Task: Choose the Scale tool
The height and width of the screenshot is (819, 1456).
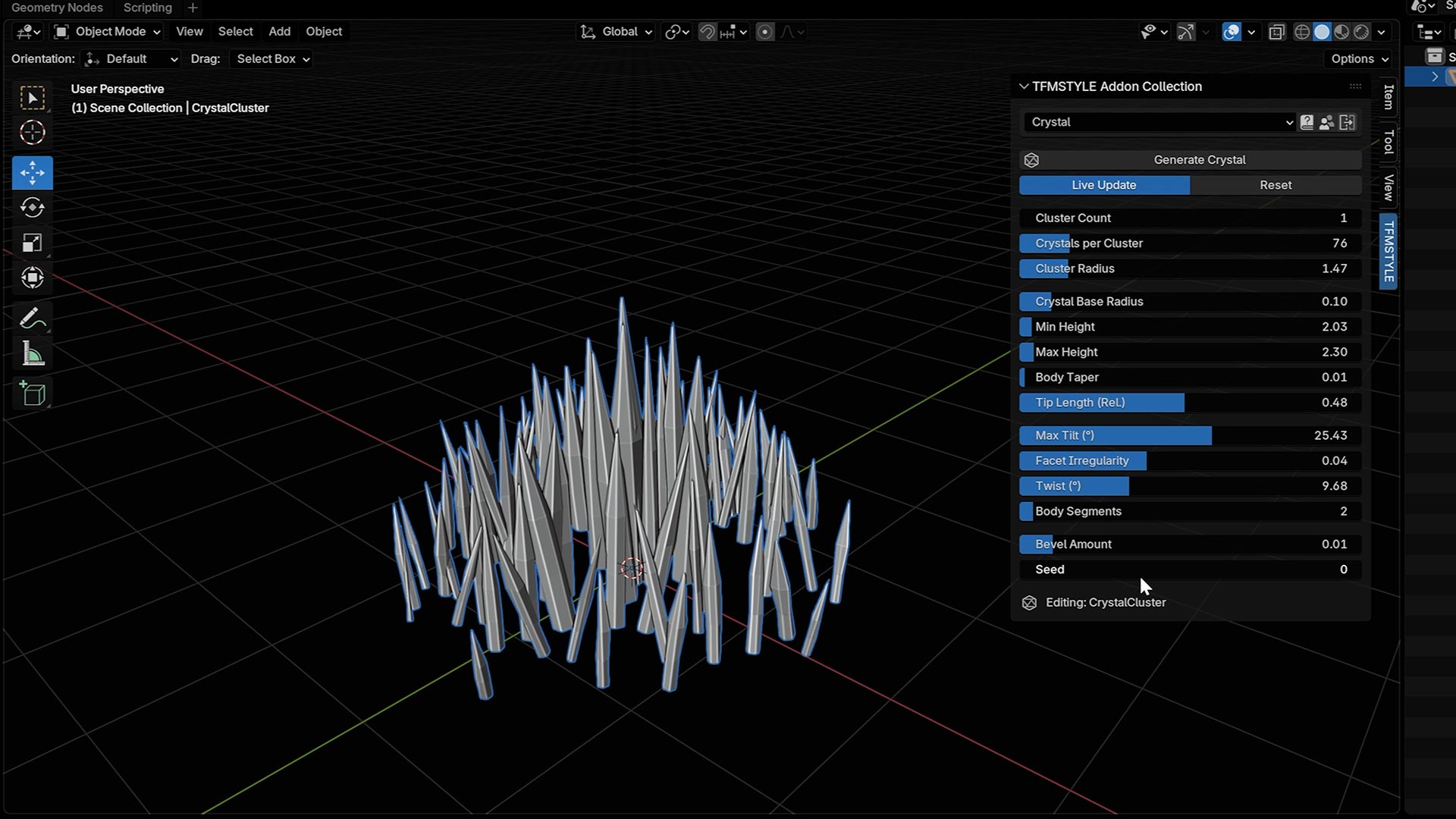Action: pyautogui.click(x=32, y=243)
